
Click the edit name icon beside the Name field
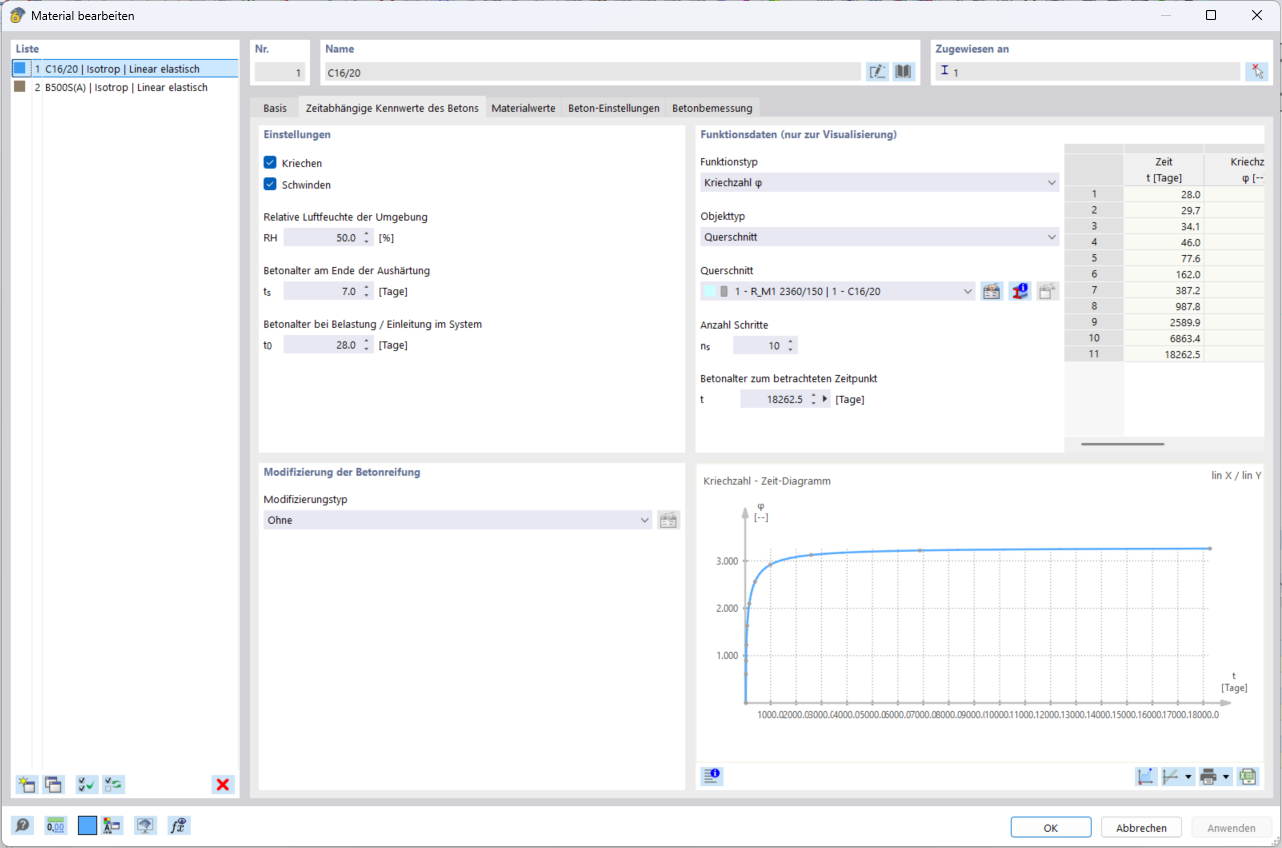click(878, 72)
